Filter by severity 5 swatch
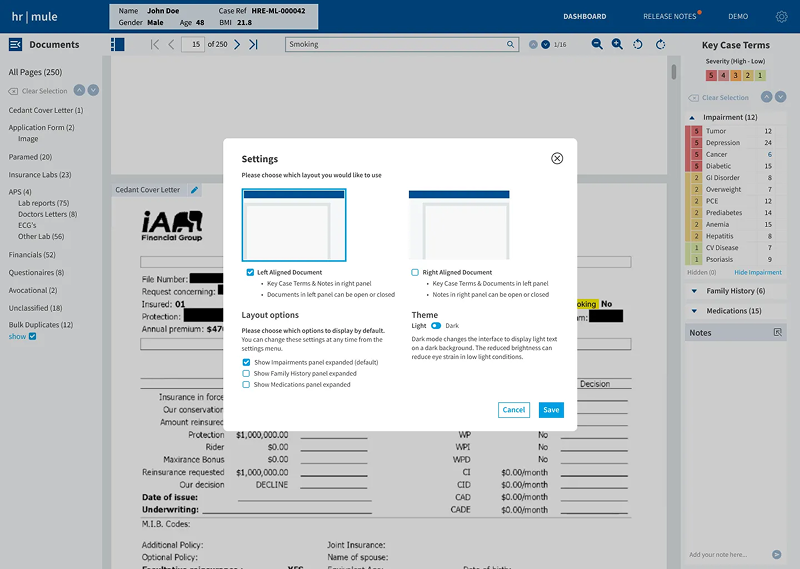The image size is (800, 569). click(x=711, y=76)
